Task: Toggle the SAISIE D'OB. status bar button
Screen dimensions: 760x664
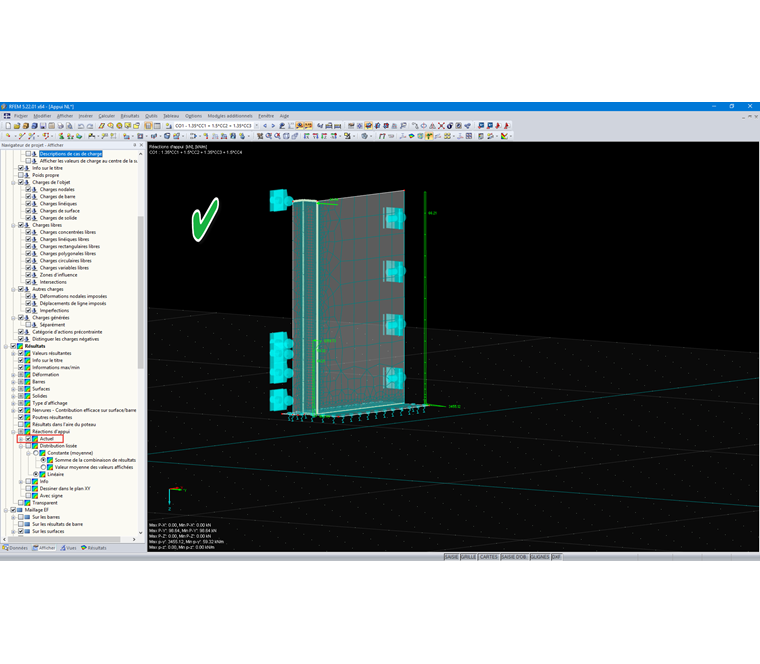Action: (514, 557)
